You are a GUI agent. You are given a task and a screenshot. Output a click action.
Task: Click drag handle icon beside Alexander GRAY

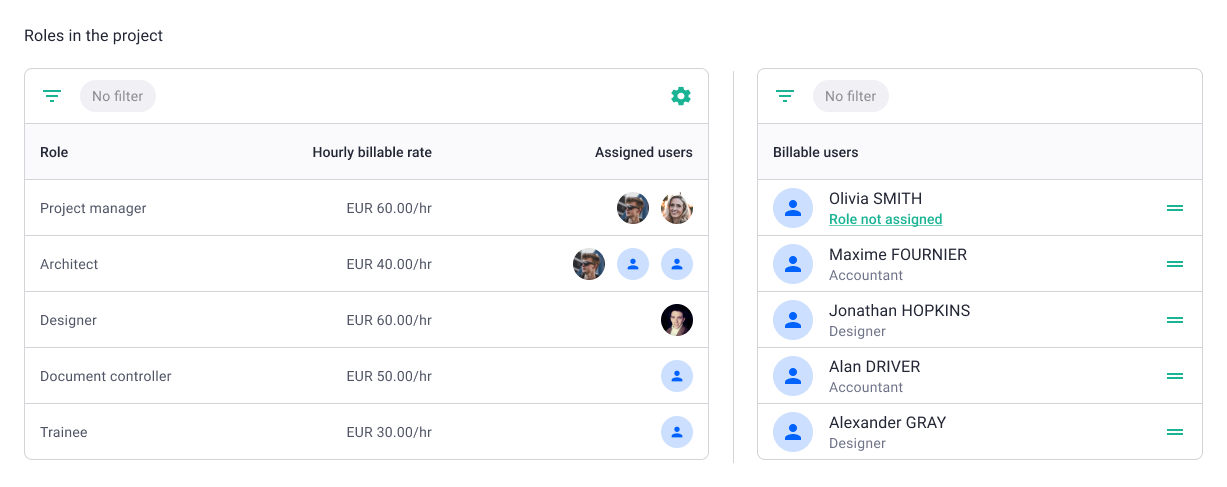pyautogui.click(x=1175, y=432)
